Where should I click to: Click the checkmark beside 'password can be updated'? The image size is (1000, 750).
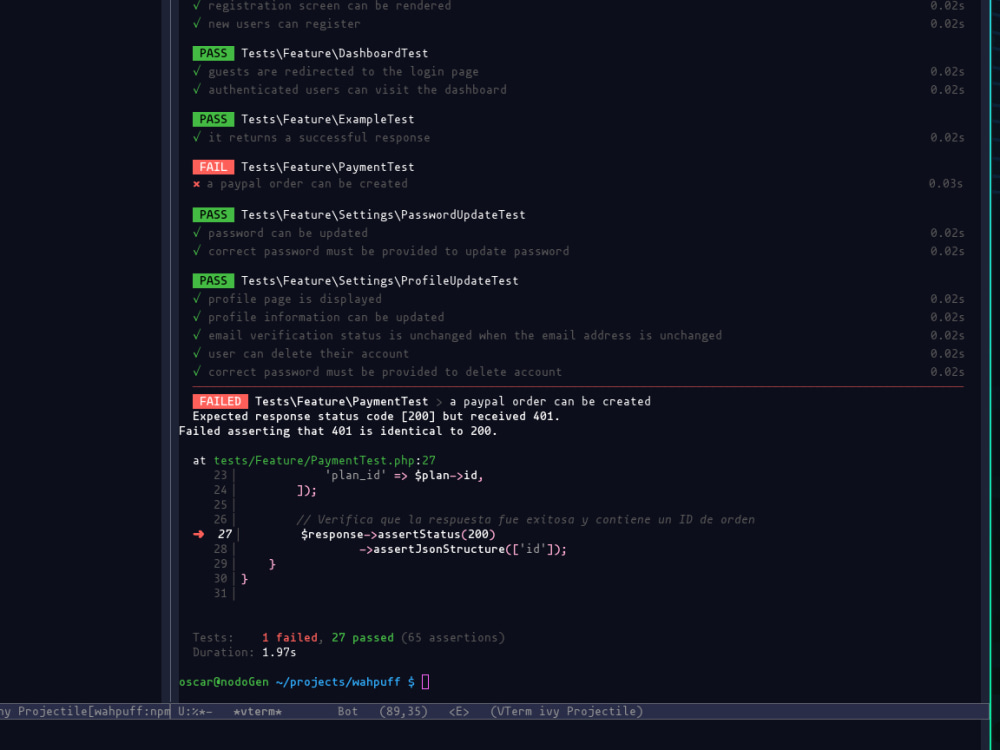point(197,233)
